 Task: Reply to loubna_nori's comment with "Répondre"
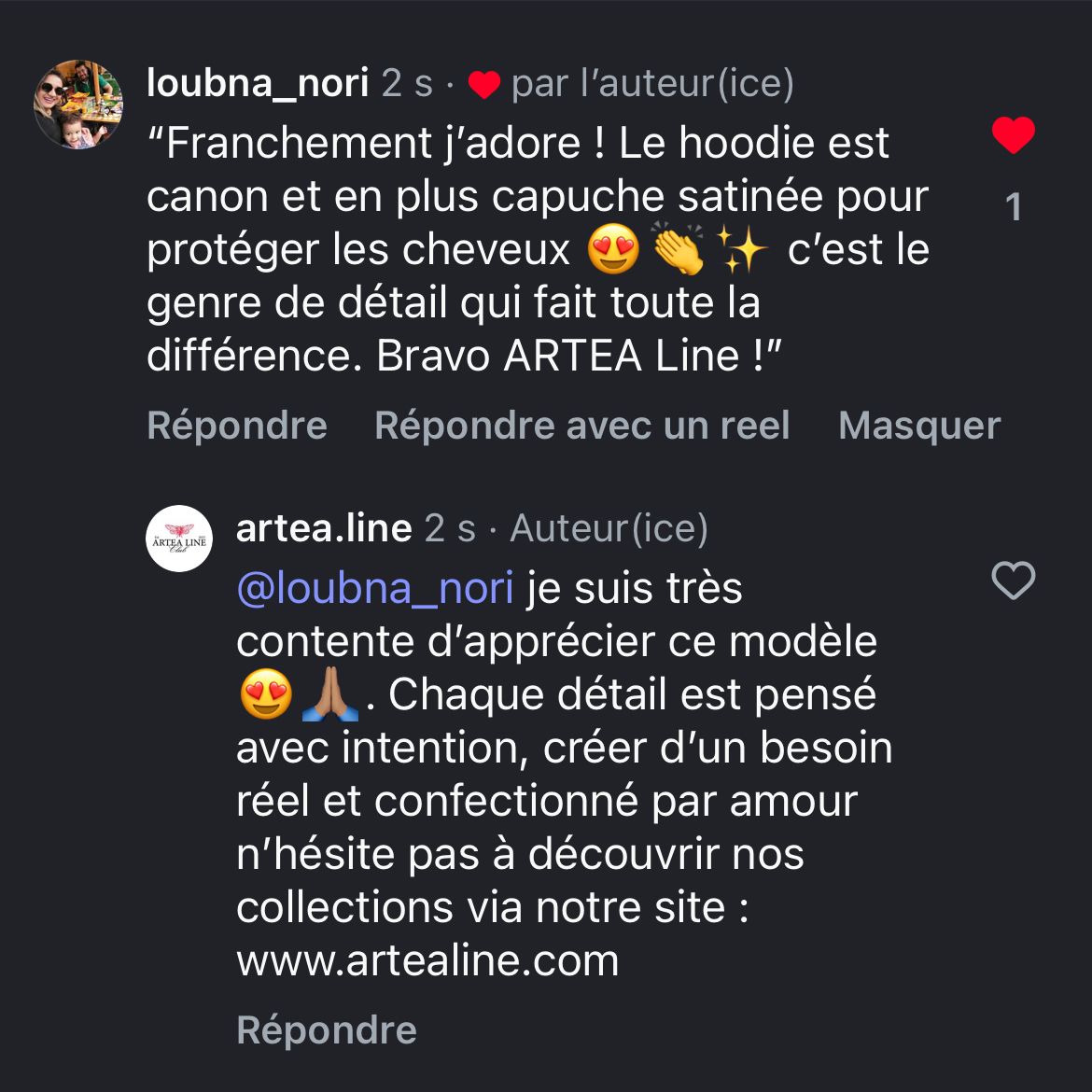click(237, 426)
